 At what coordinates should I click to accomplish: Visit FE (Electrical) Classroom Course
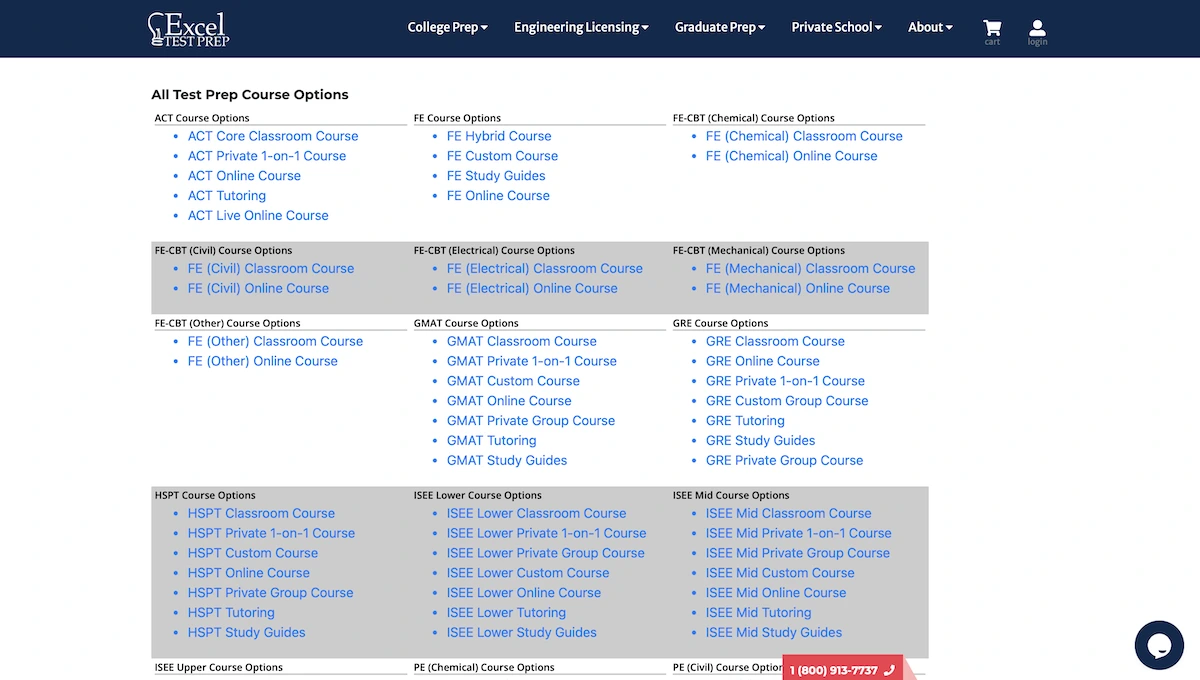(544, 269)
